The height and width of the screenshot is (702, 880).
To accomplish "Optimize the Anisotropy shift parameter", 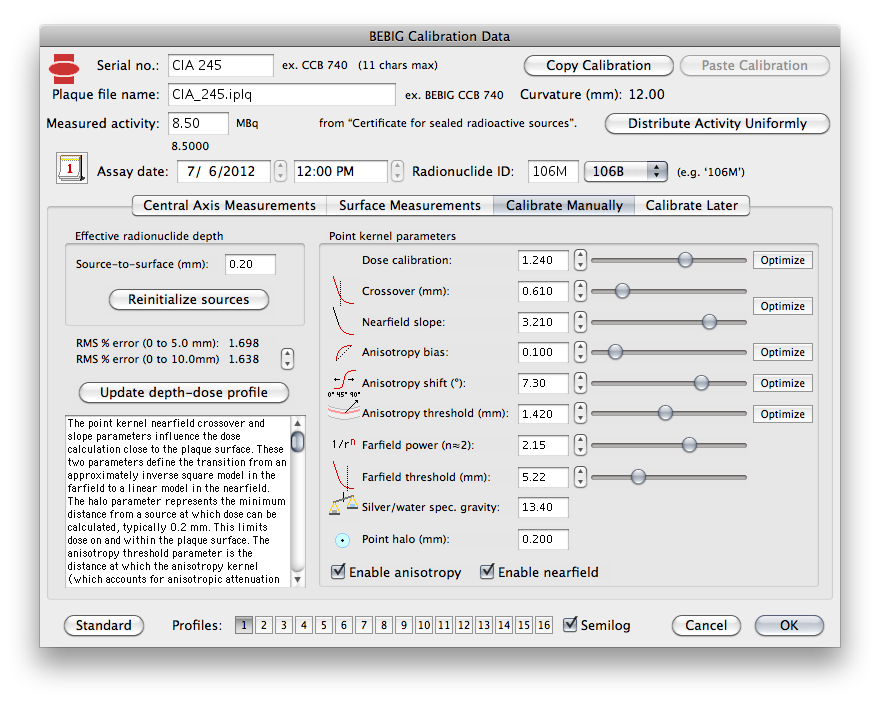I will [x=782, y=383].
